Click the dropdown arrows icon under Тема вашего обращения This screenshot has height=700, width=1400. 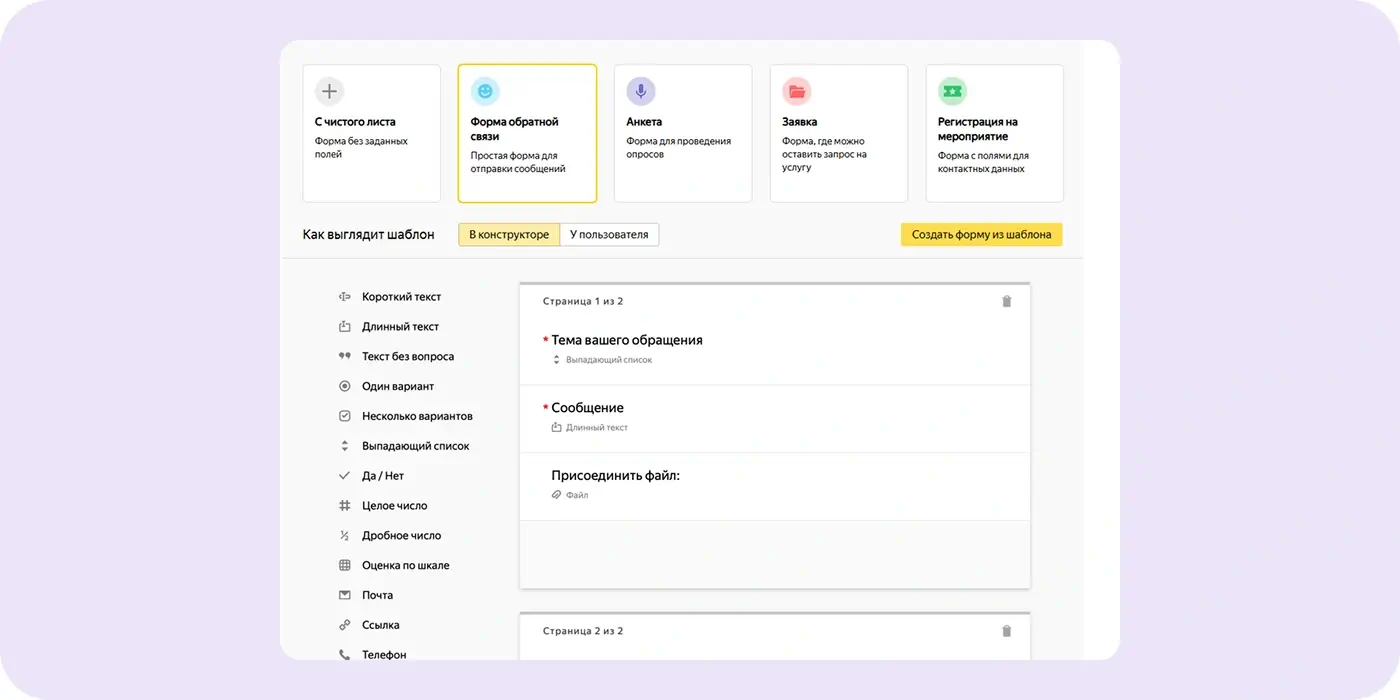click(557, 359)
